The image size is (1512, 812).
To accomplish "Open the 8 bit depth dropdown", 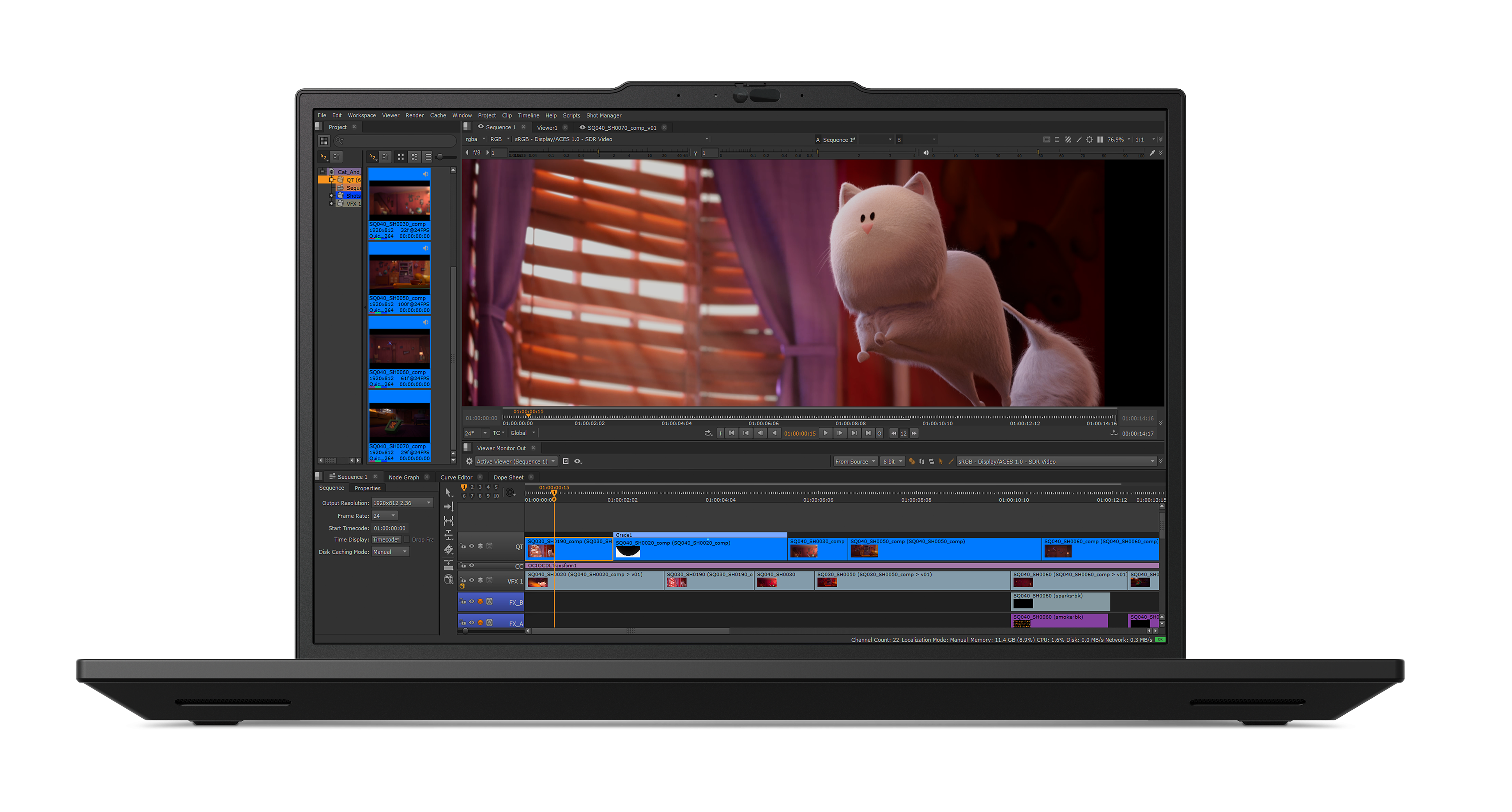I will click(x=892, y=462).
